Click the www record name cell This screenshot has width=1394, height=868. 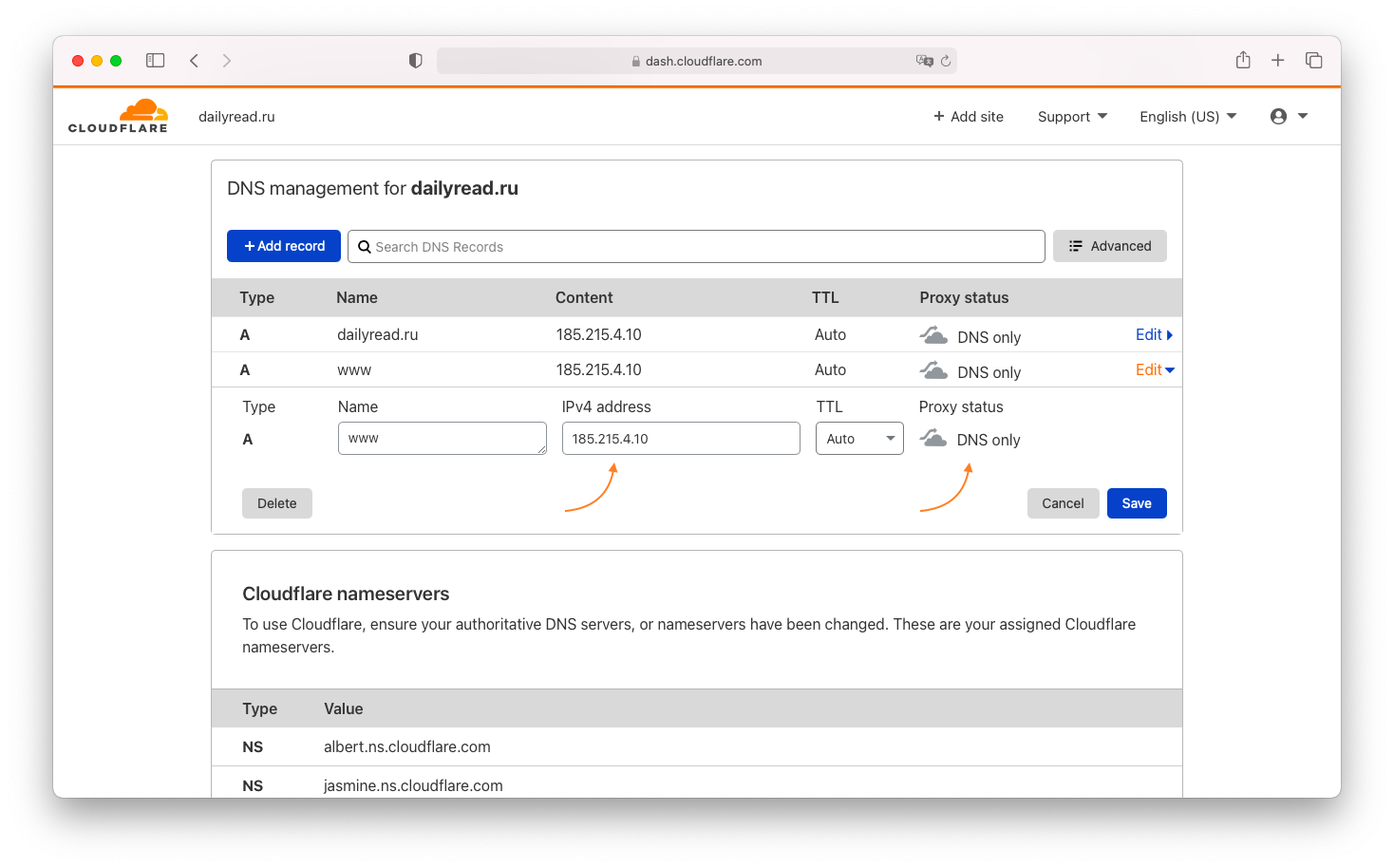coord(354,369)
